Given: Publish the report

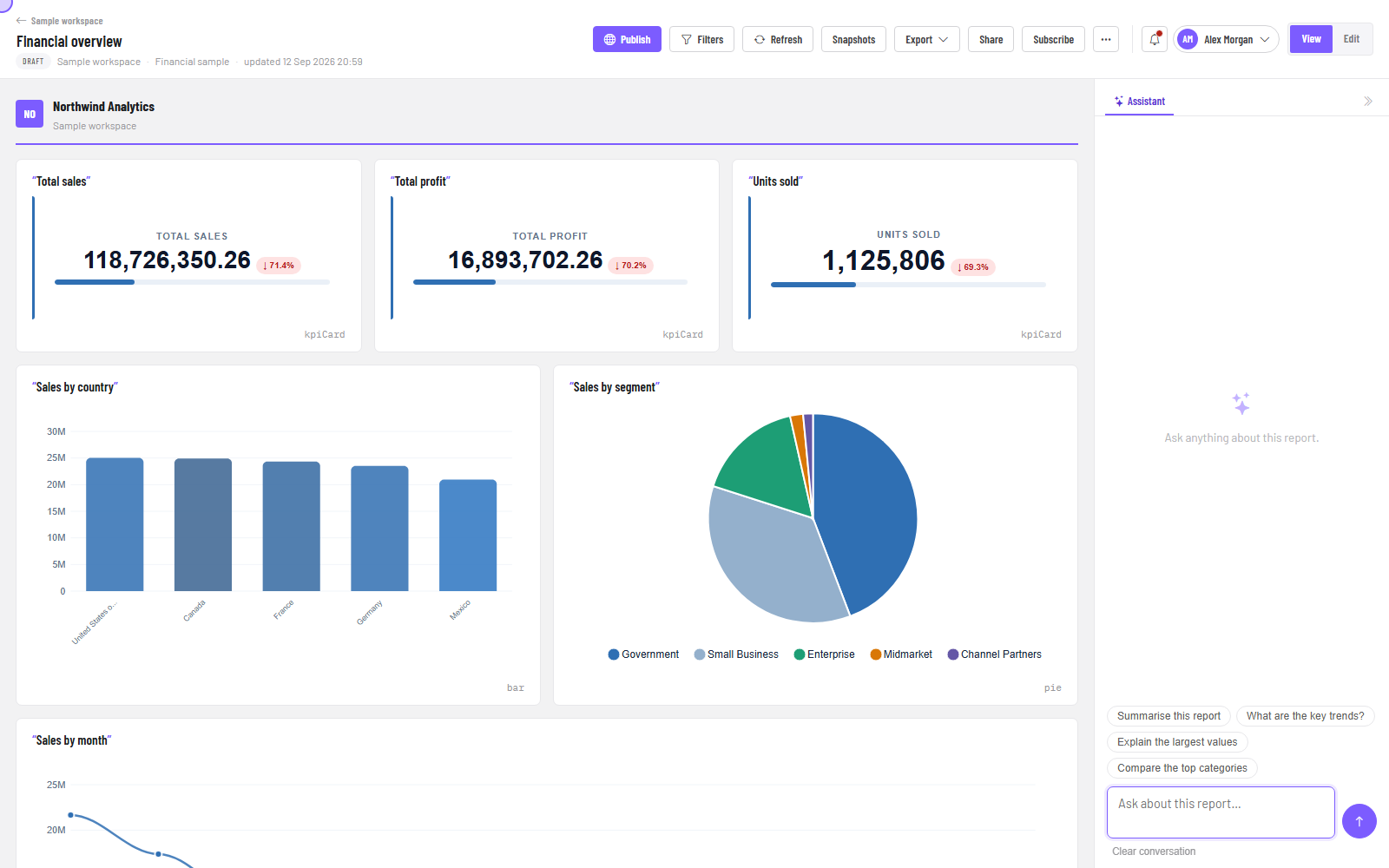Looking at the screenshot, I should [x=627, y=39].
